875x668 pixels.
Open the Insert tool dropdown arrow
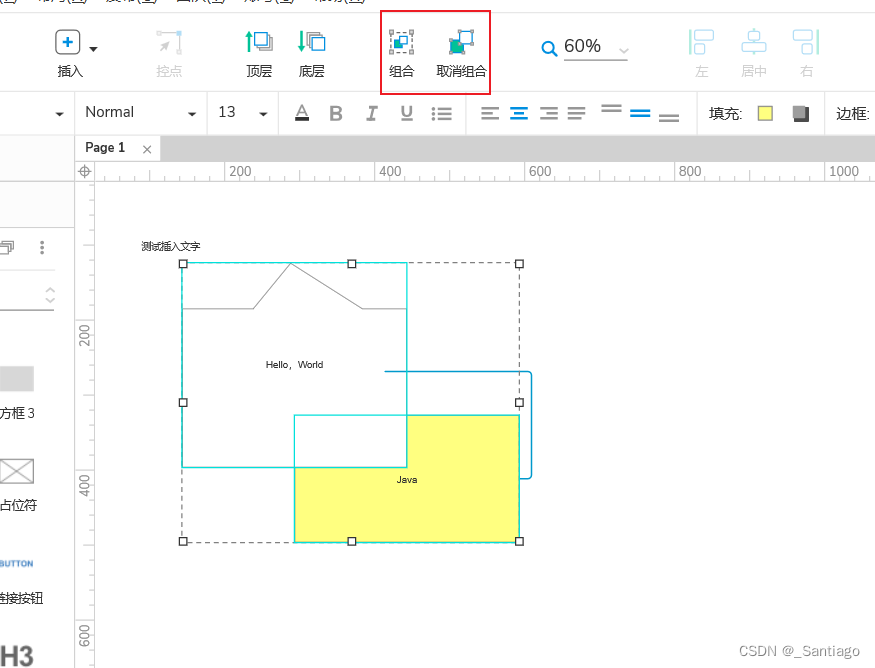click(93, 49)
